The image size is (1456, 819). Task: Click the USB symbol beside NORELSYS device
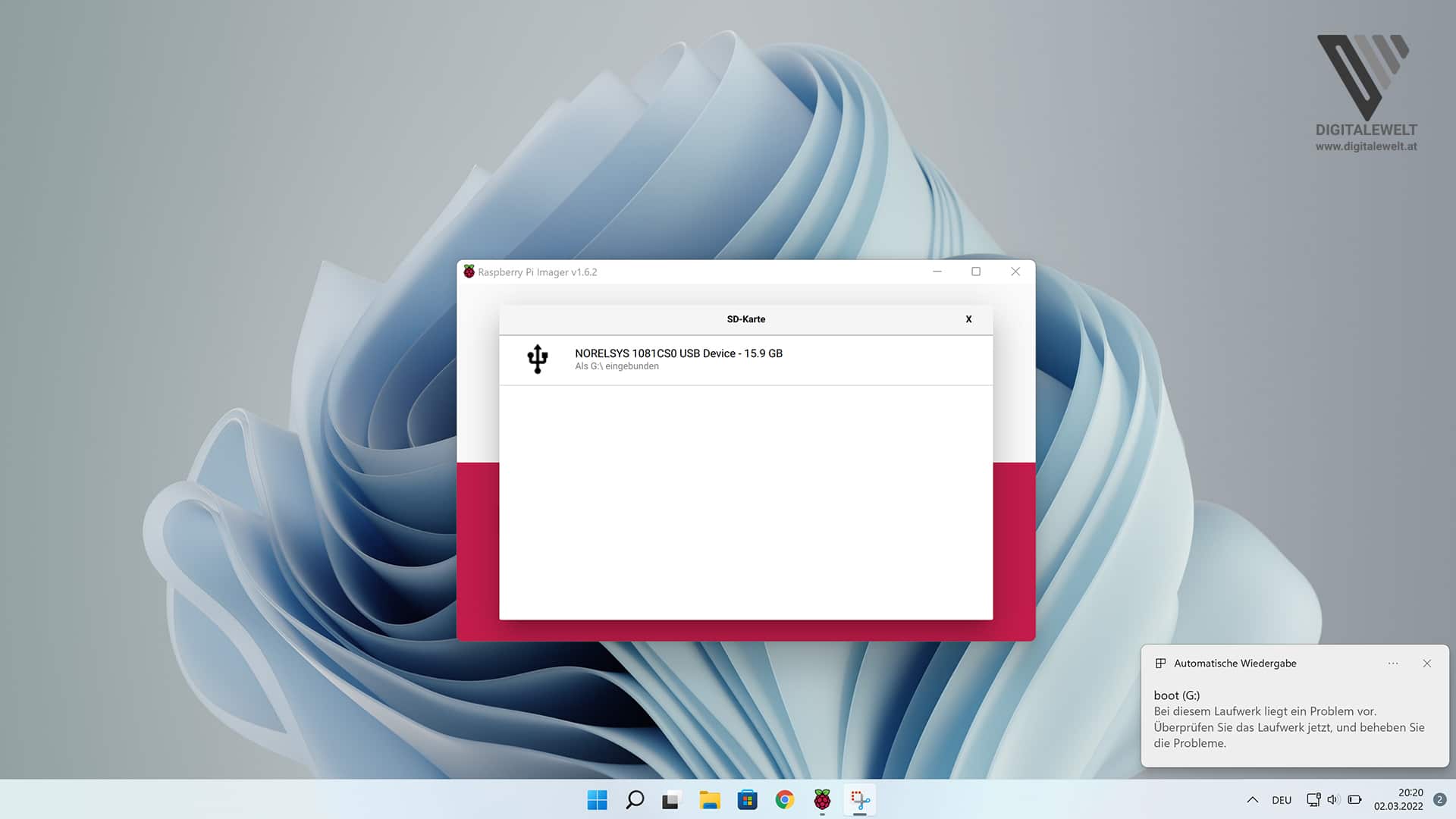[x=538, y=359]
